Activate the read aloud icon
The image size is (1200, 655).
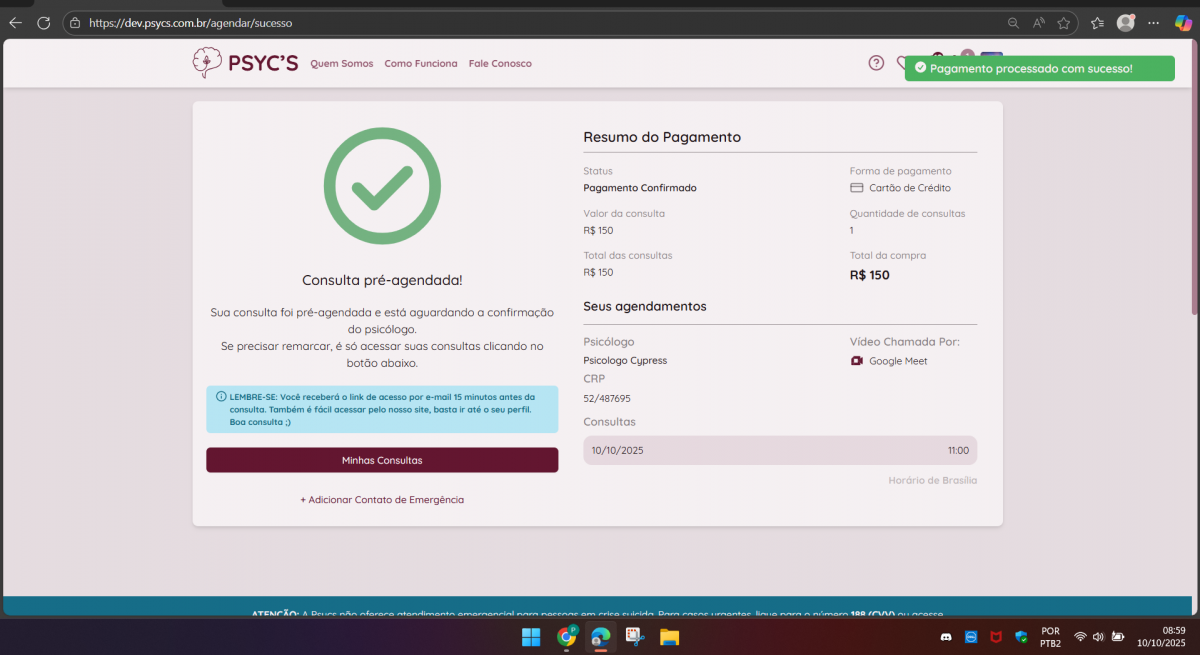(x=1039, y=23)
